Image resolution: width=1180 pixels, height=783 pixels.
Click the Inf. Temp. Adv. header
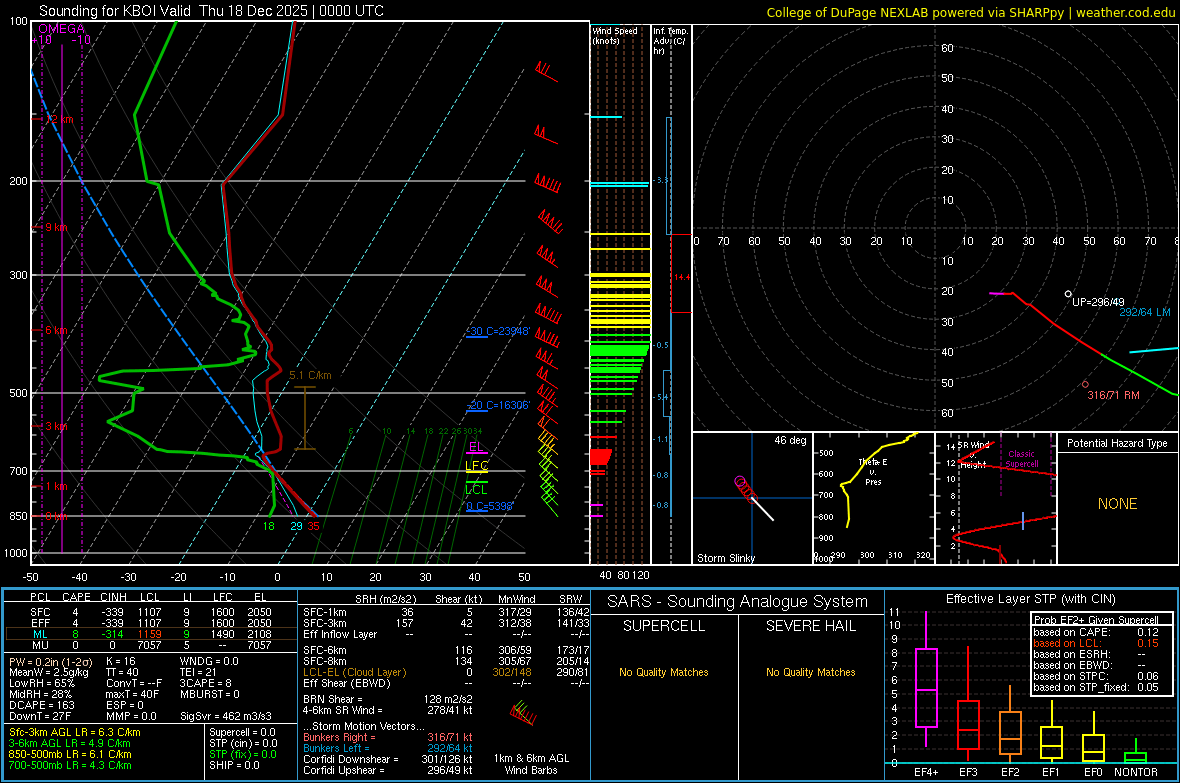pyautogui.click(x=670, y=41)
